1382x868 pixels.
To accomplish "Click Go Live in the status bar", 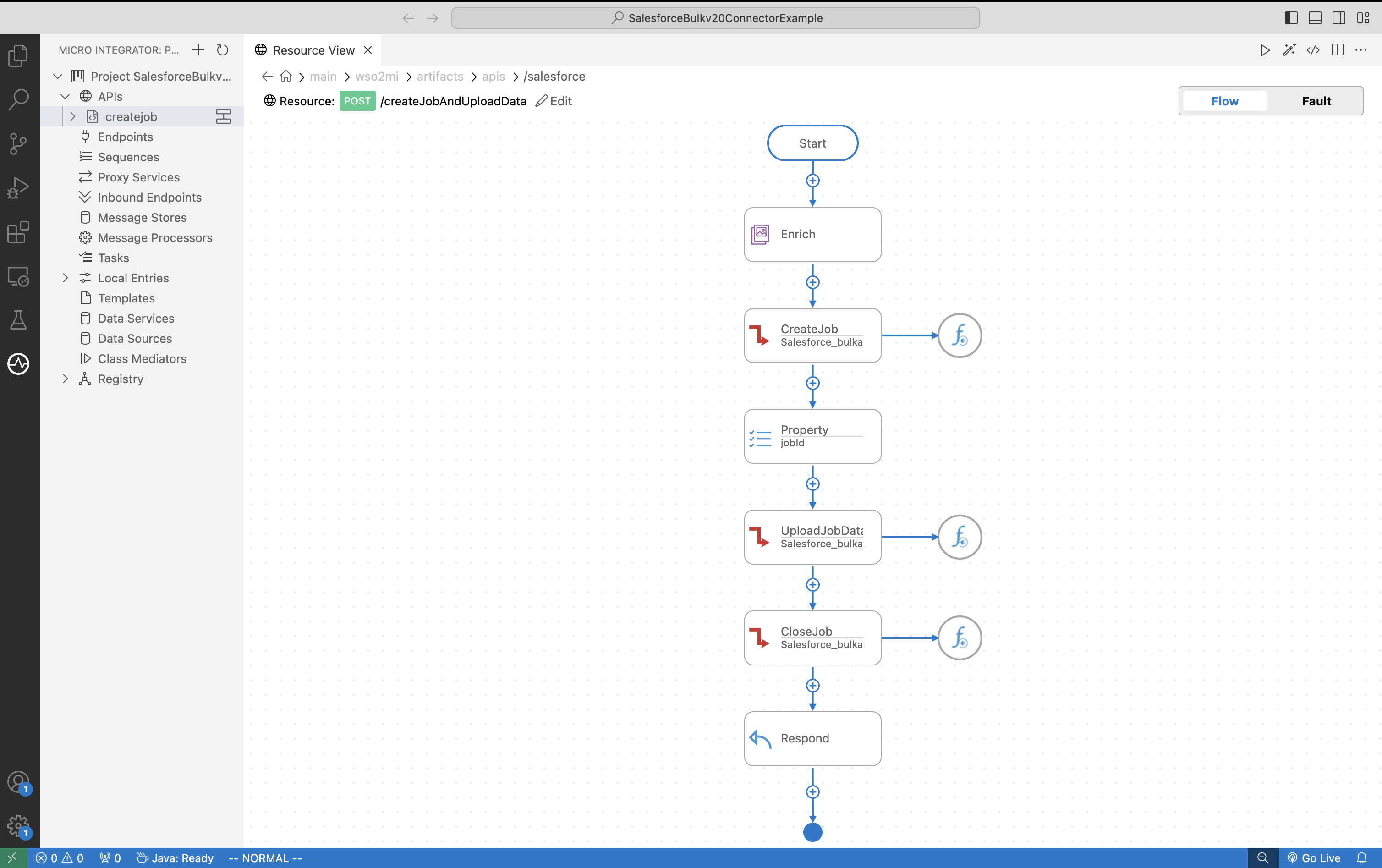I will (1314, 857).
